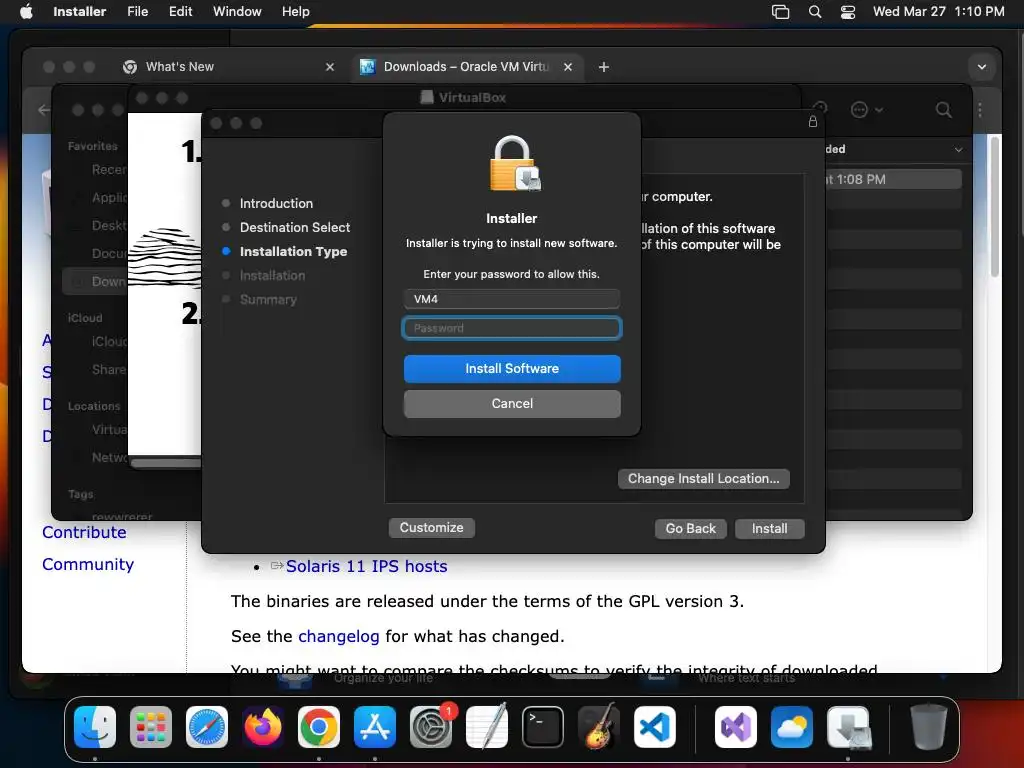Click Go Back in the Installer window

point(690,528)
